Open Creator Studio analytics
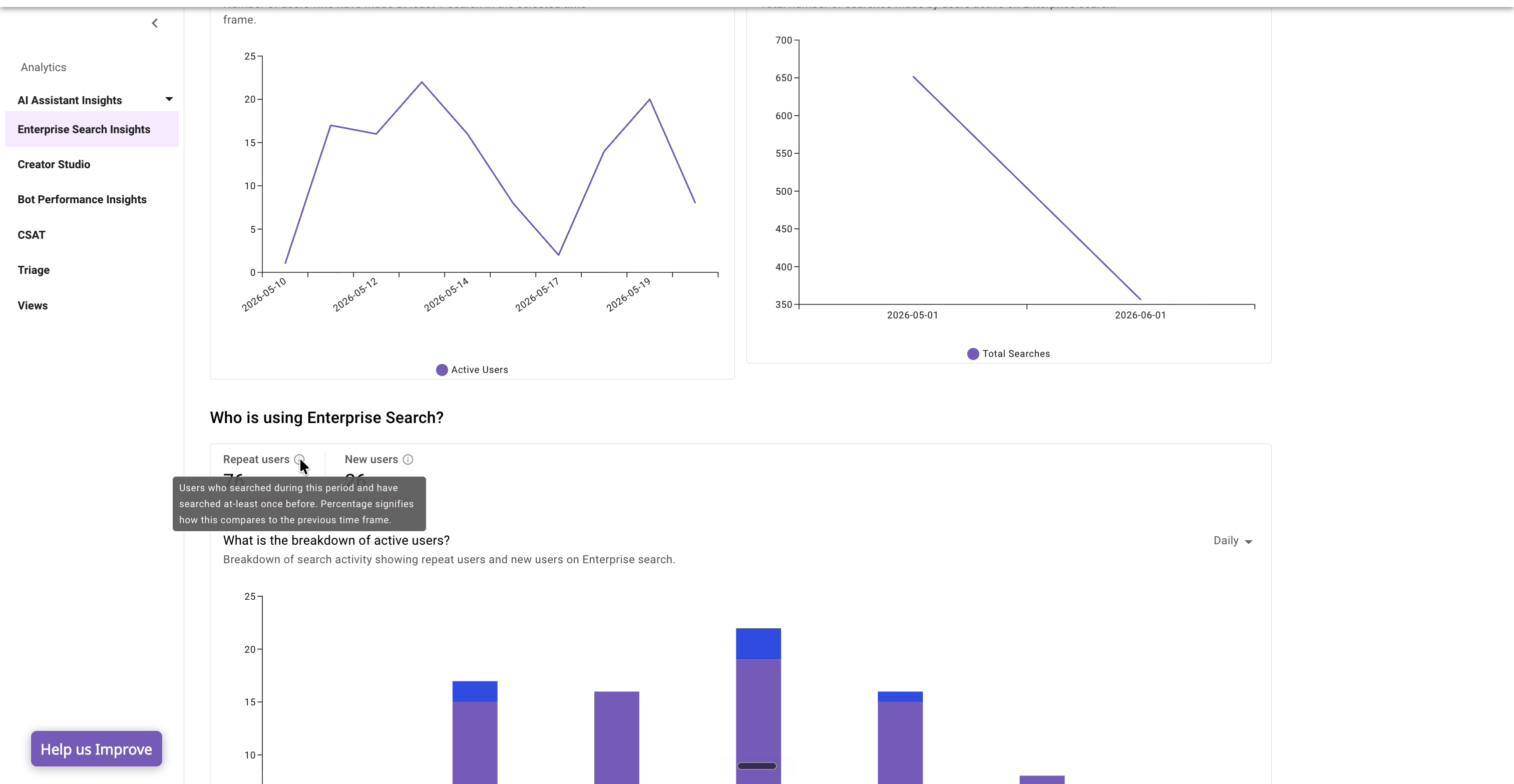The height and width of the screenshot is (784, 1514). click(x=54, y=165)
